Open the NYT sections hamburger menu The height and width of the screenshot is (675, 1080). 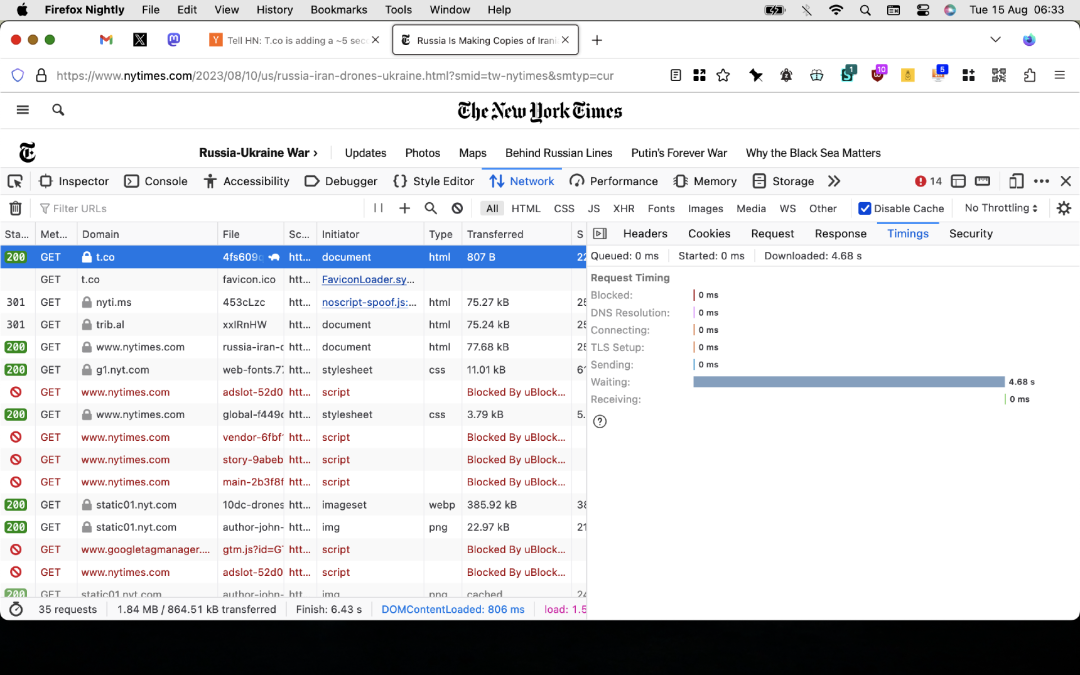(x=23, y=110)
